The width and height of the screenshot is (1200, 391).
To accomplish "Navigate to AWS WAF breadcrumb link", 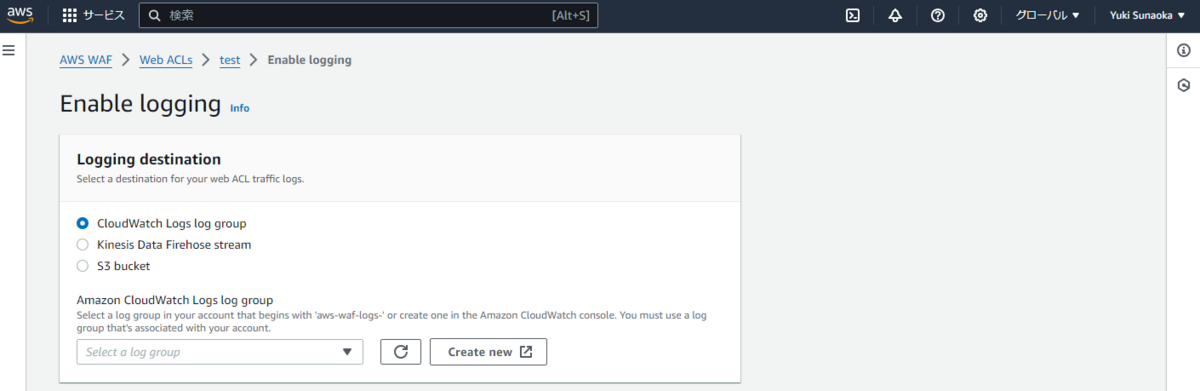I will click(86, 60).
